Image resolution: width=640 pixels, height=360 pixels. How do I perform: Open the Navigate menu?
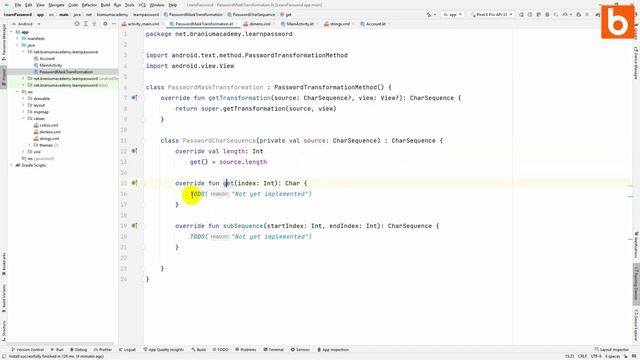click(56, 5)
